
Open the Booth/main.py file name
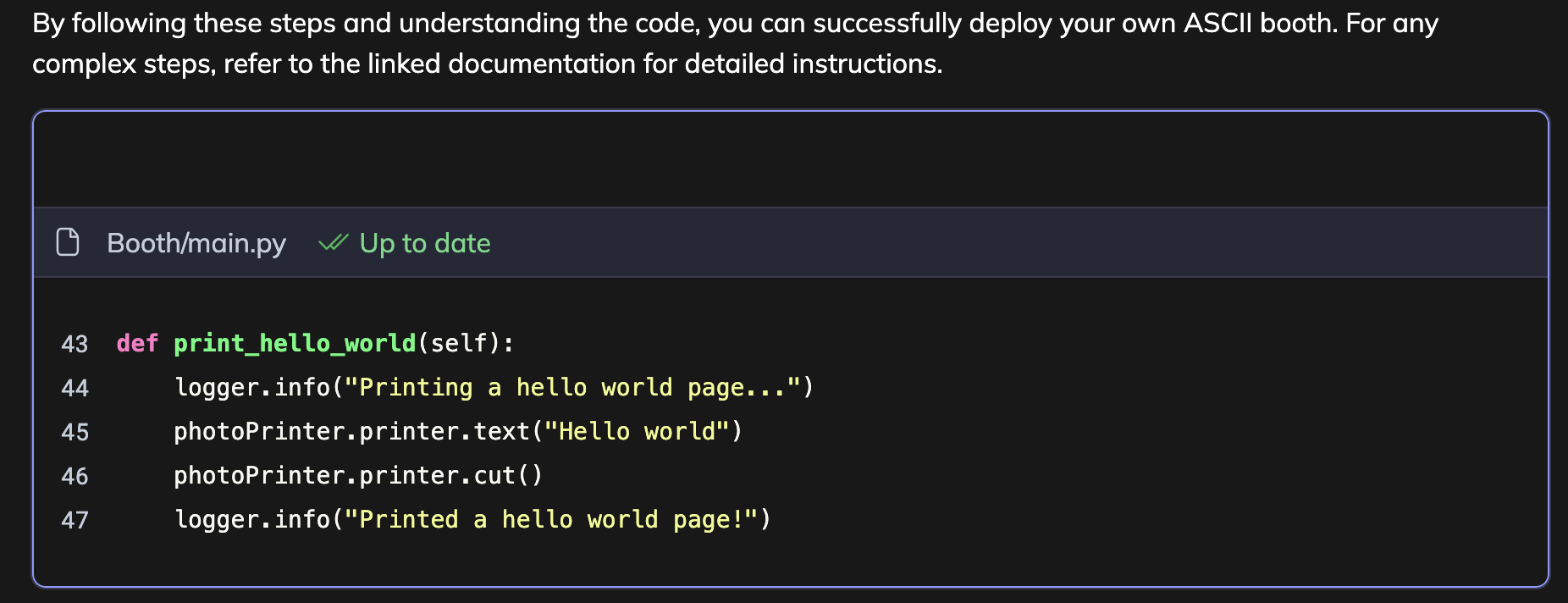[196, 243]
